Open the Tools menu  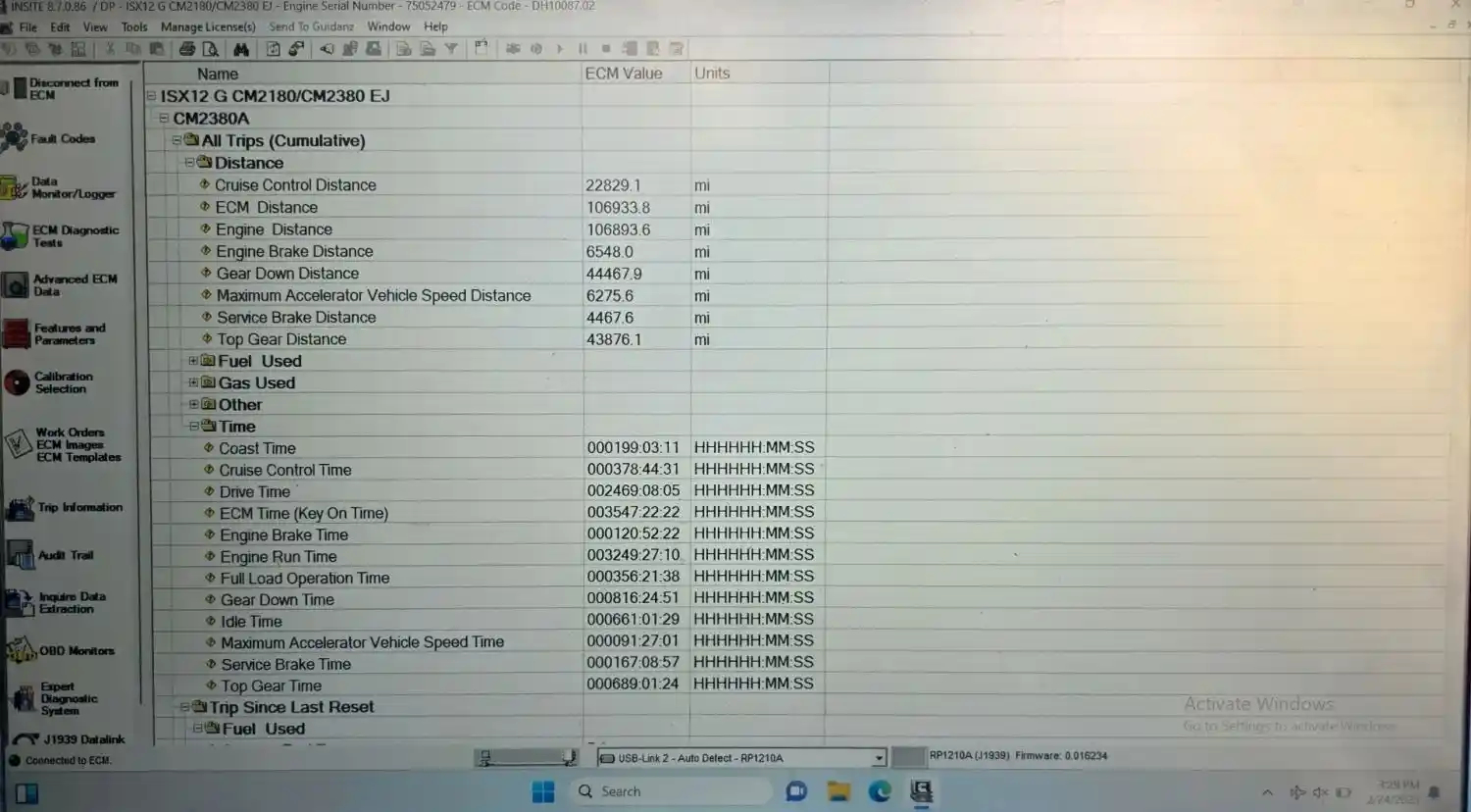pyautogui.click(x=134, y=27)
